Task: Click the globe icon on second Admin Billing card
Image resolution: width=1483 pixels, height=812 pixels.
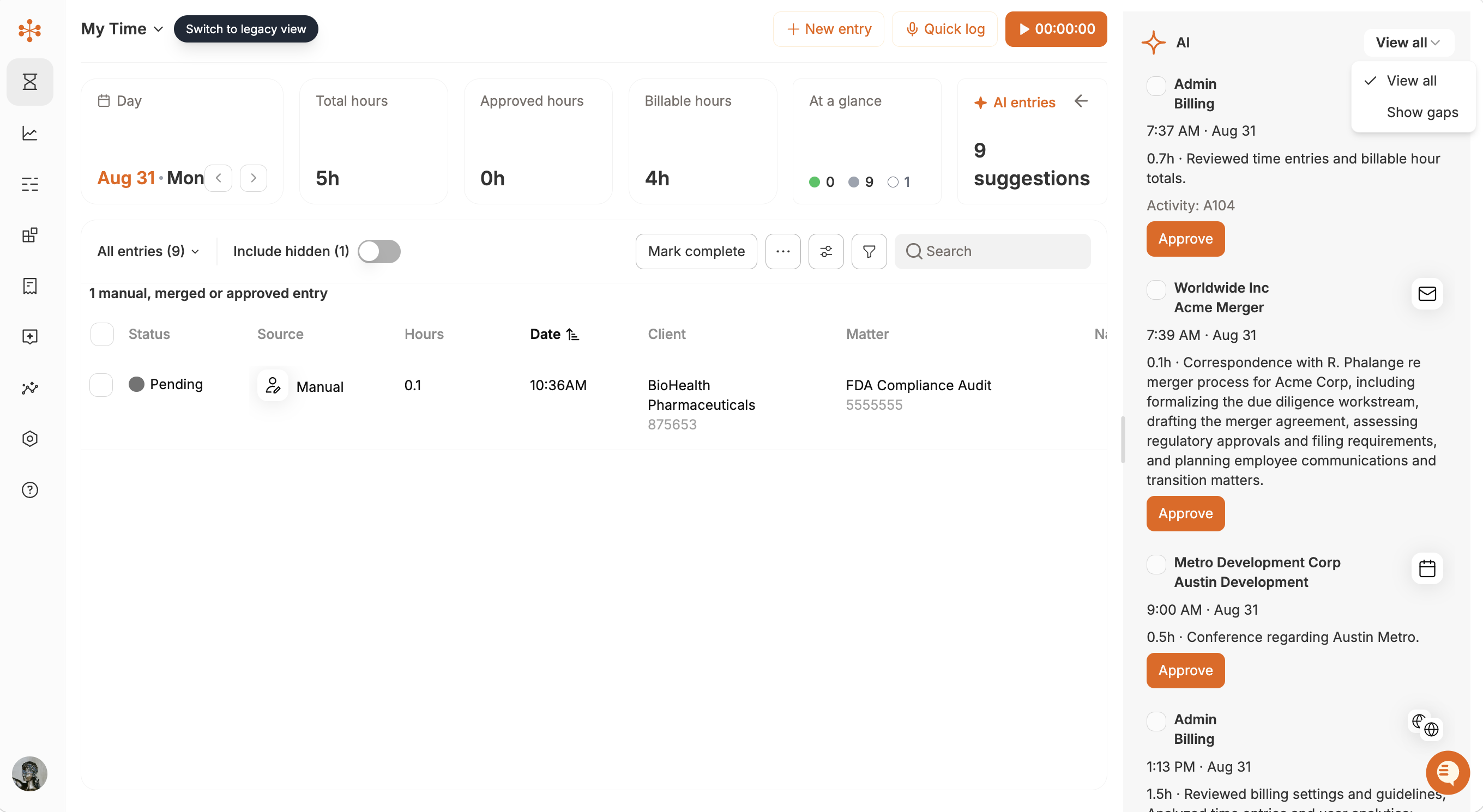Action: tap(1425, 725)
